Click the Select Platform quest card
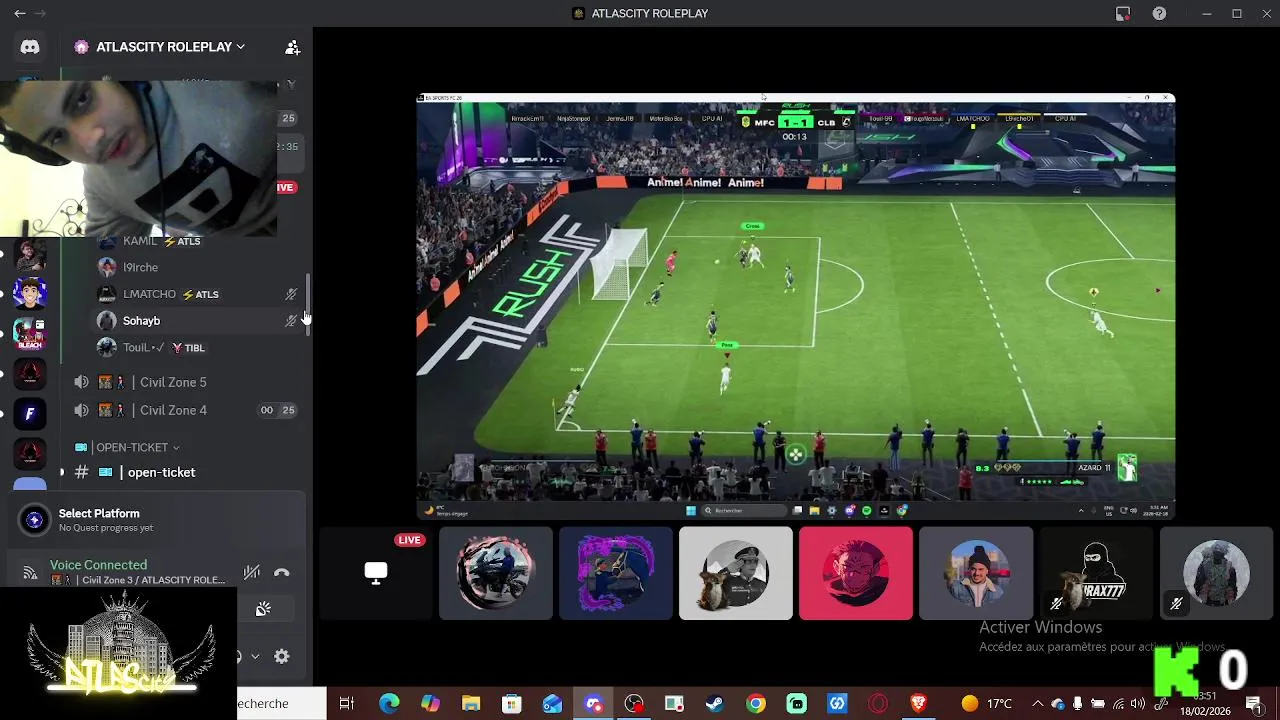The width and height of the screenshot is (1280, 720). point(155,519)
